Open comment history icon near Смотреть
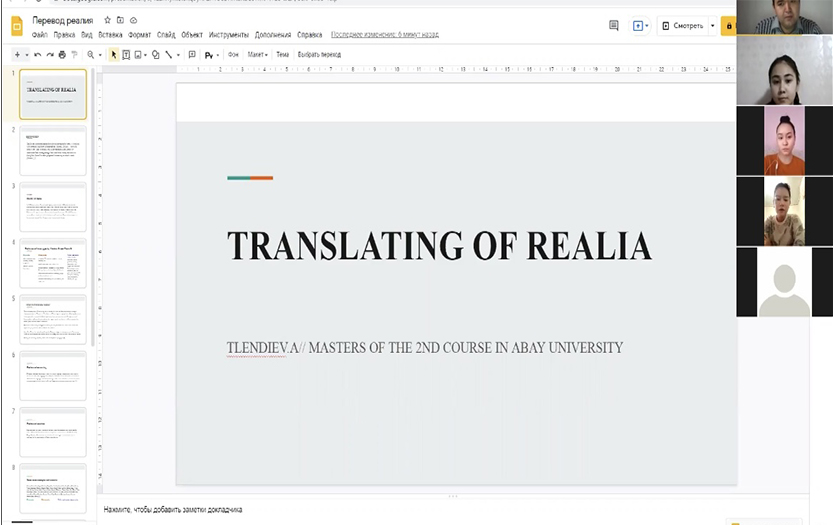Viewport: 833px width, 525px height. pyautogui.click(x=614, y=26)
